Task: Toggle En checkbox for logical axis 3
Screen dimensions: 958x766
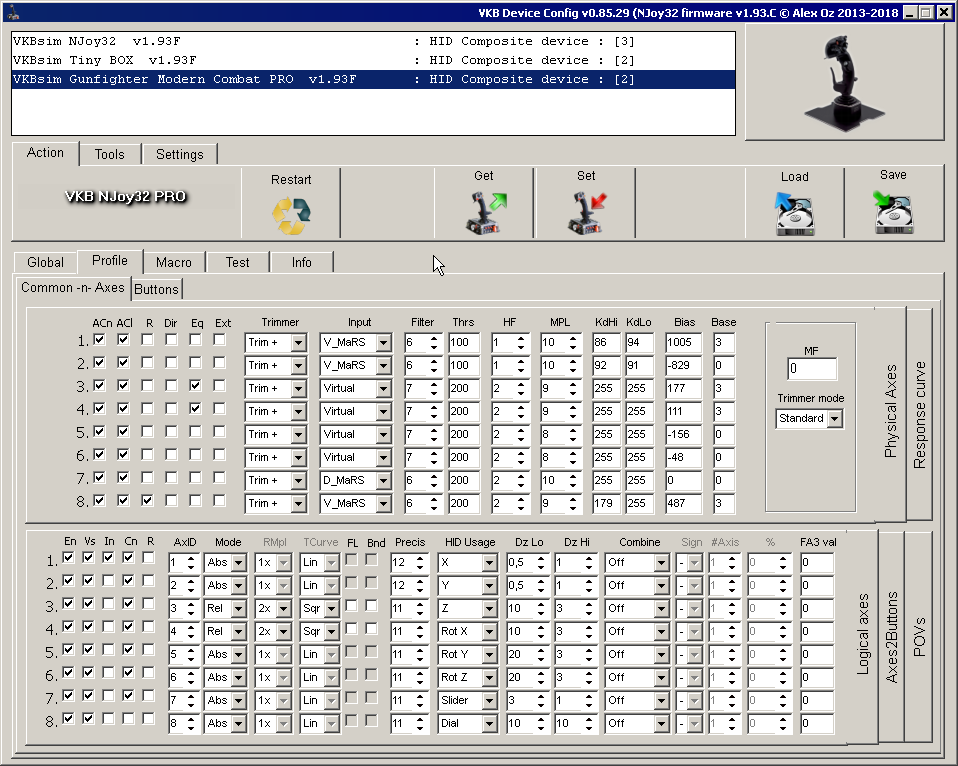Action: coord(68,604)
